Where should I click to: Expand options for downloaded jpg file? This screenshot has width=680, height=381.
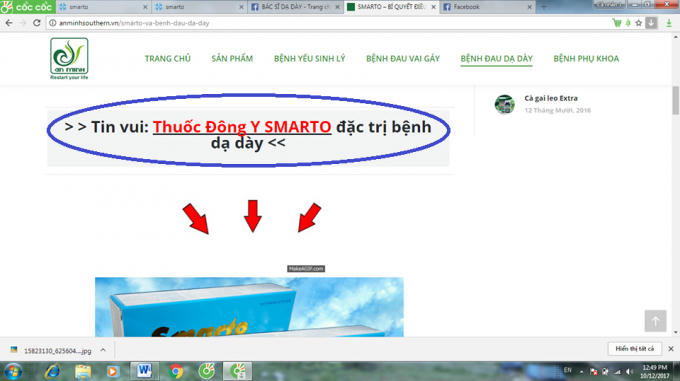click(103, 350)
